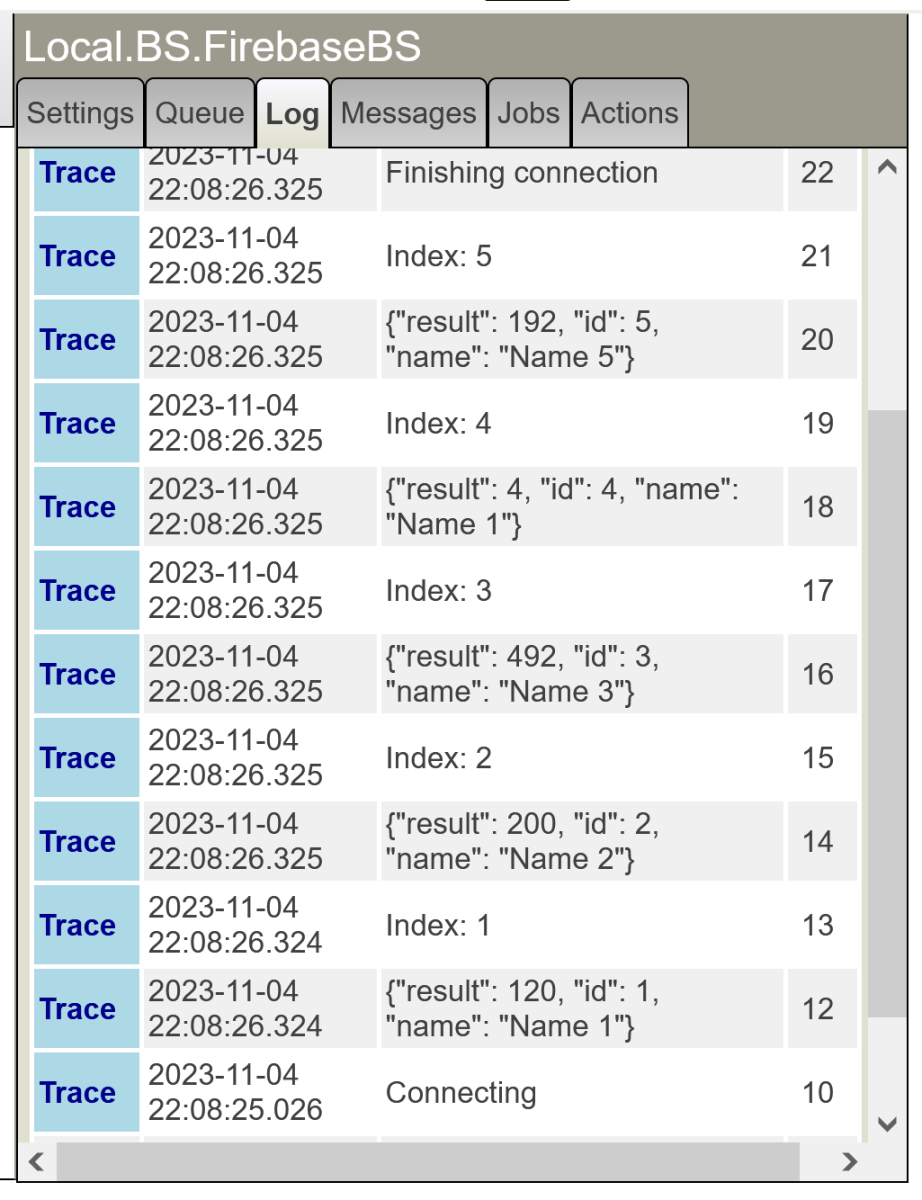Click the "Index: 5" log entry
The height and width of the screenshot is (1200, 922).
tap(439, 257)
